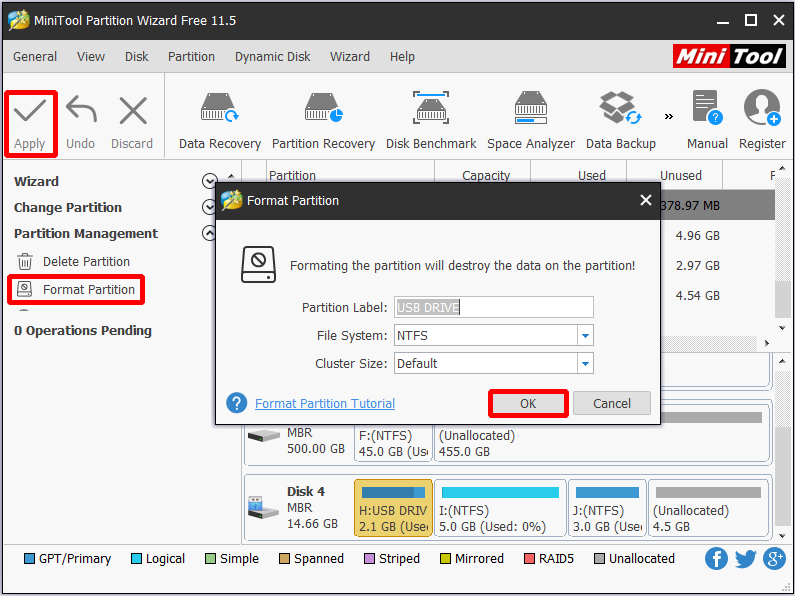
Task: Click the sidebar scroll up arrow
Action: 231,176
